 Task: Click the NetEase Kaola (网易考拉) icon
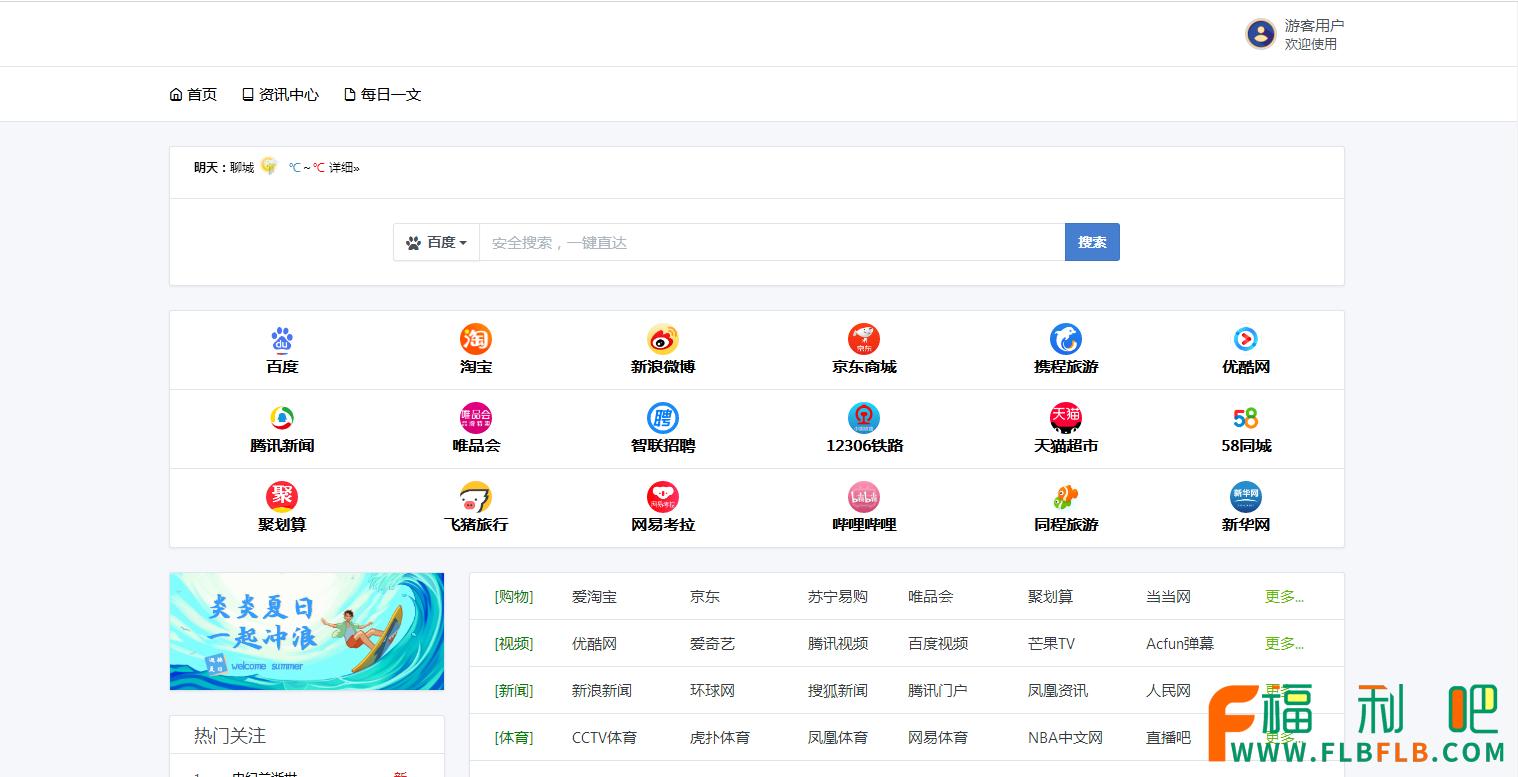tap(663, 497)
